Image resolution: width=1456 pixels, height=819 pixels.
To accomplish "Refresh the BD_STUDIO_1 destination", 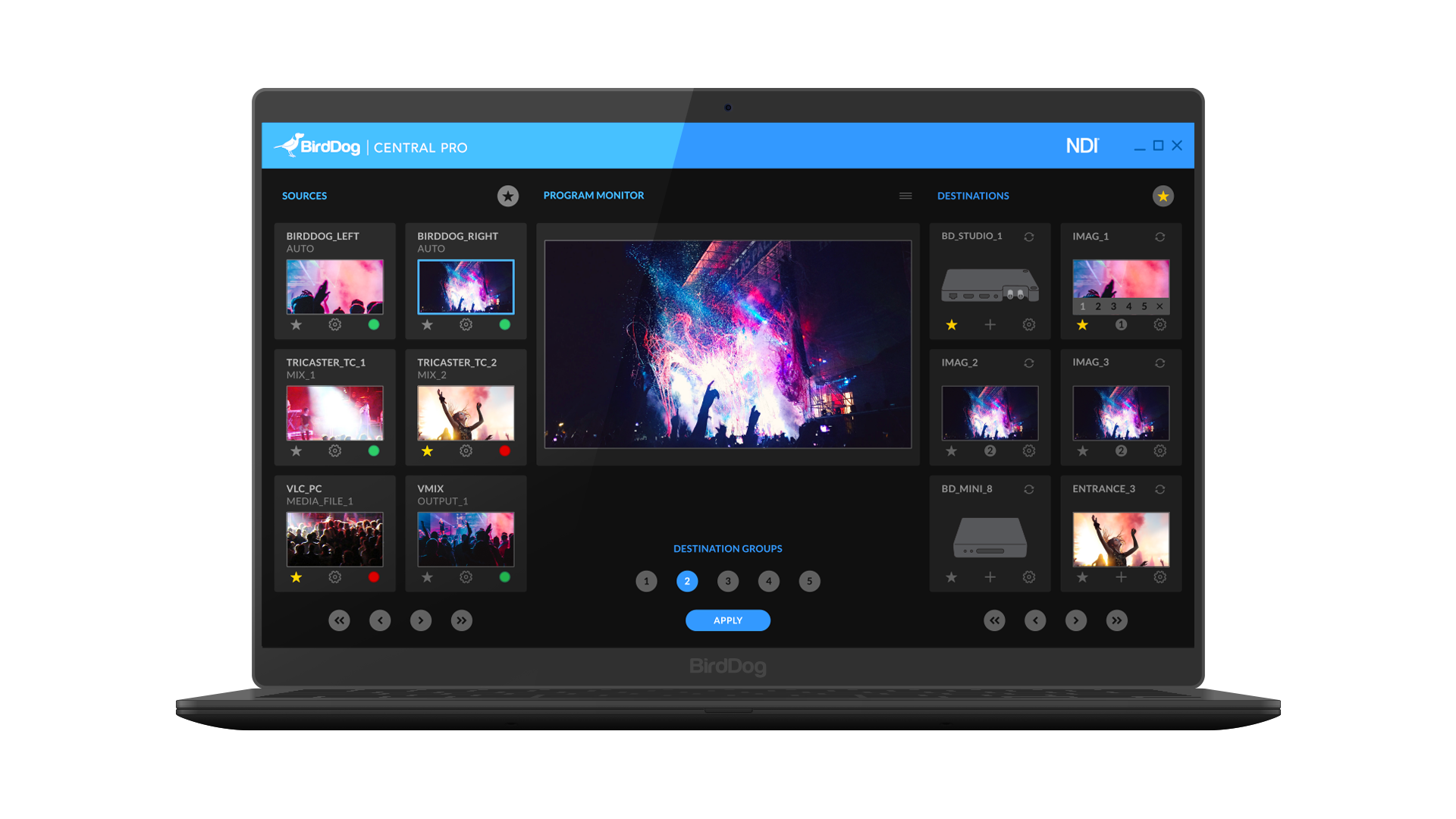I will [1029, 237].
